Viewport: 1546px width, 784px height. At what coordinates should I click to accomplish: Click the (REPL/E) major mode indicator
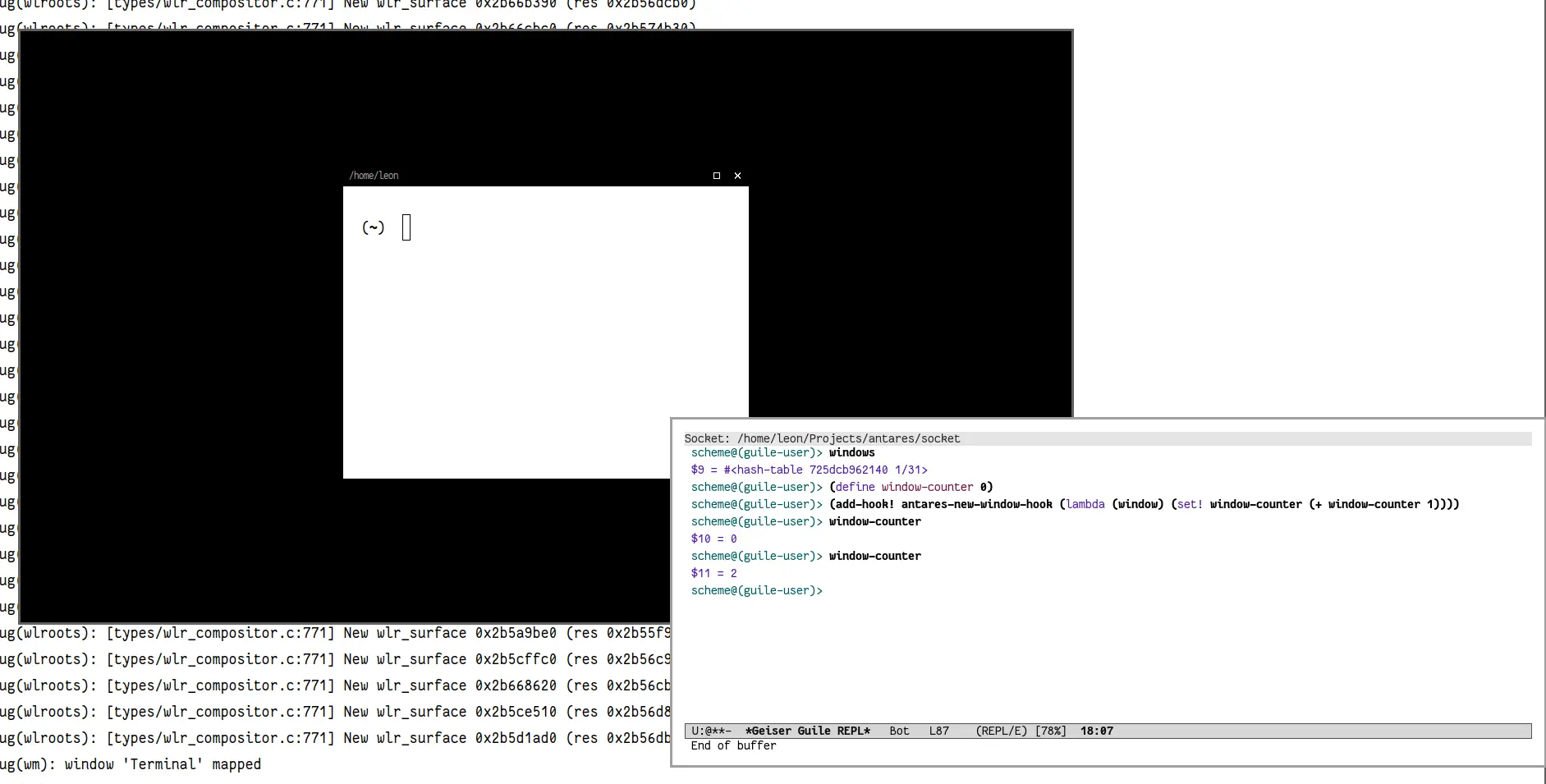point(1002,731)
